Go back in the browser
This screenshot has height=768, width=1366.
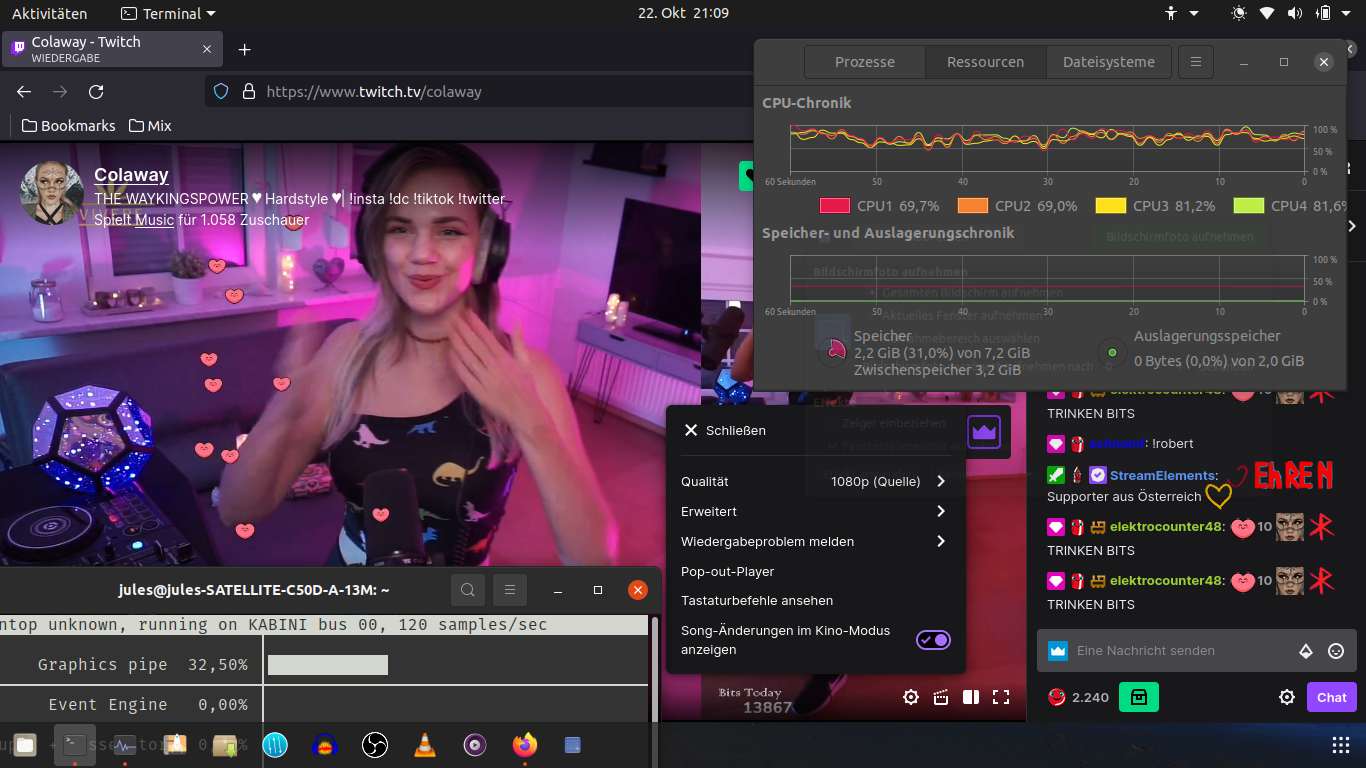(x=24, y=92)
